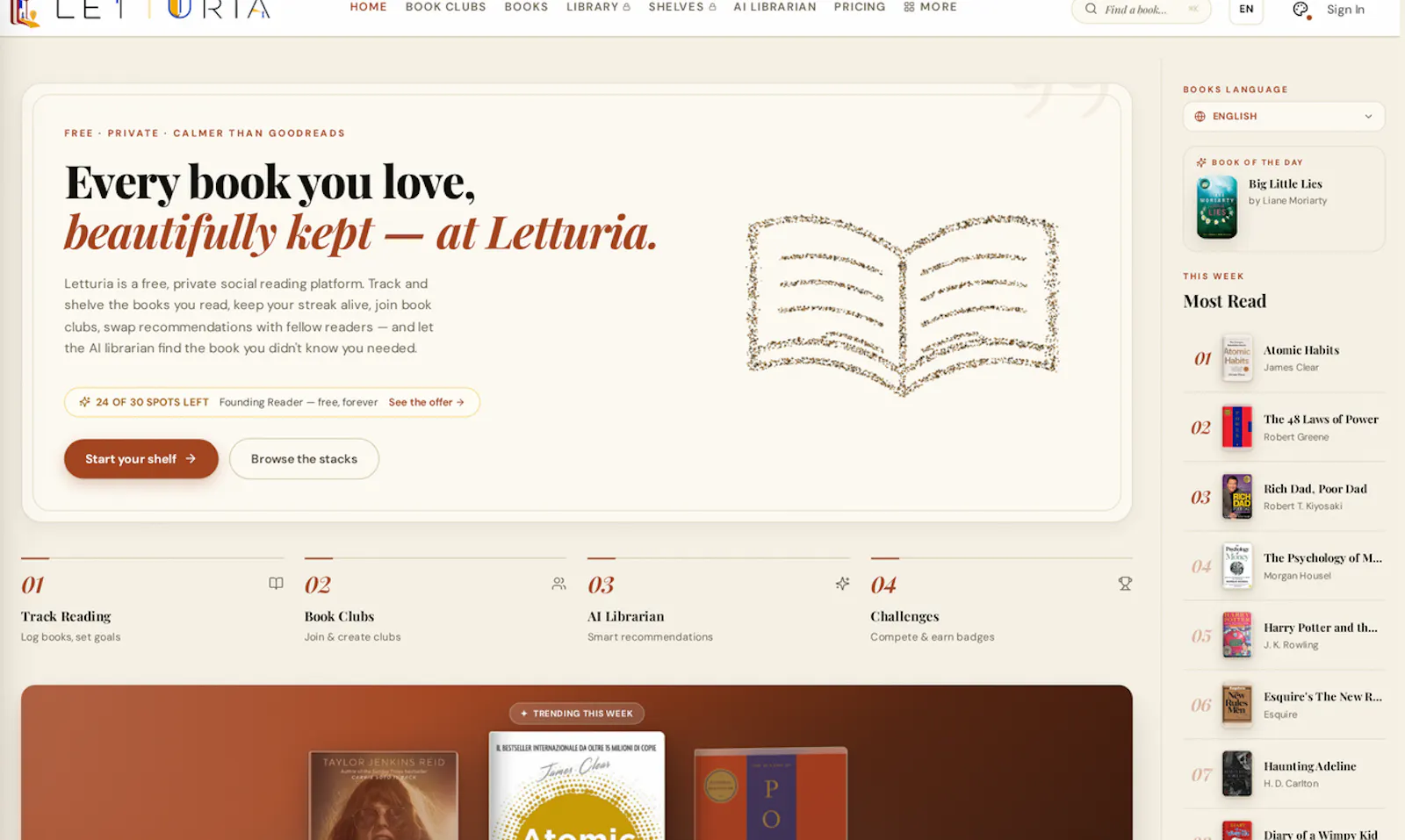Open the Books Language English dropdown
1405x840 pixels.
coord(1284,116)
